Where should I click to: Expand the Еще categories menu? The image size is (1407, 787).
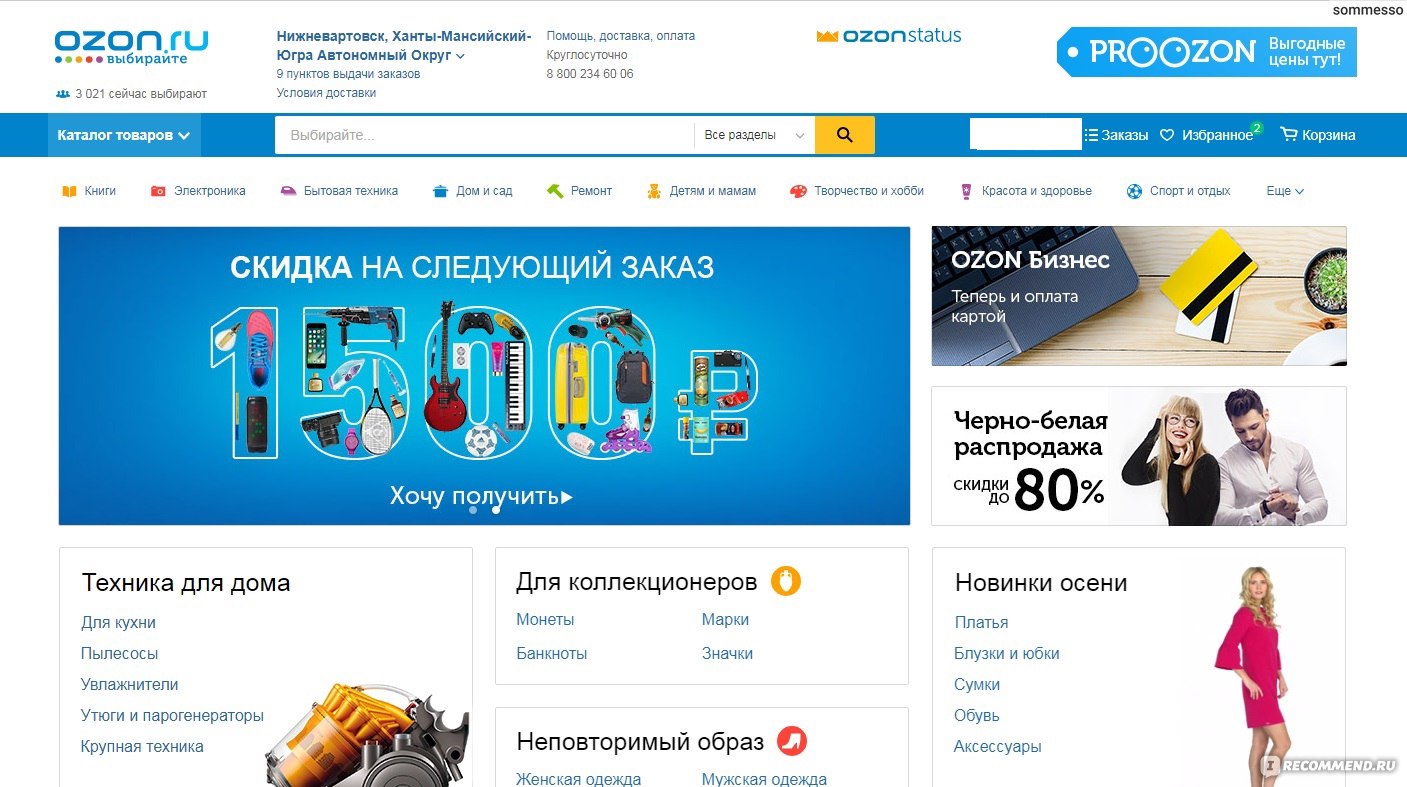(x=1285, y=191)
